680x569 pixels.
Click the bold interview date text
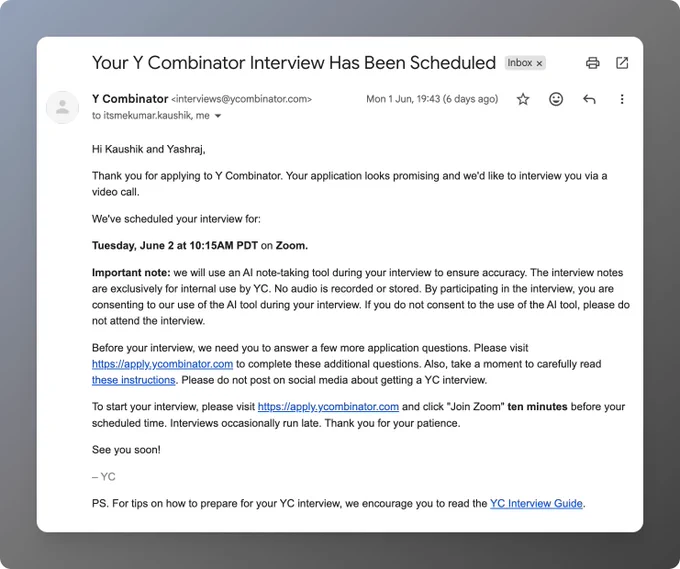point(175,245)
